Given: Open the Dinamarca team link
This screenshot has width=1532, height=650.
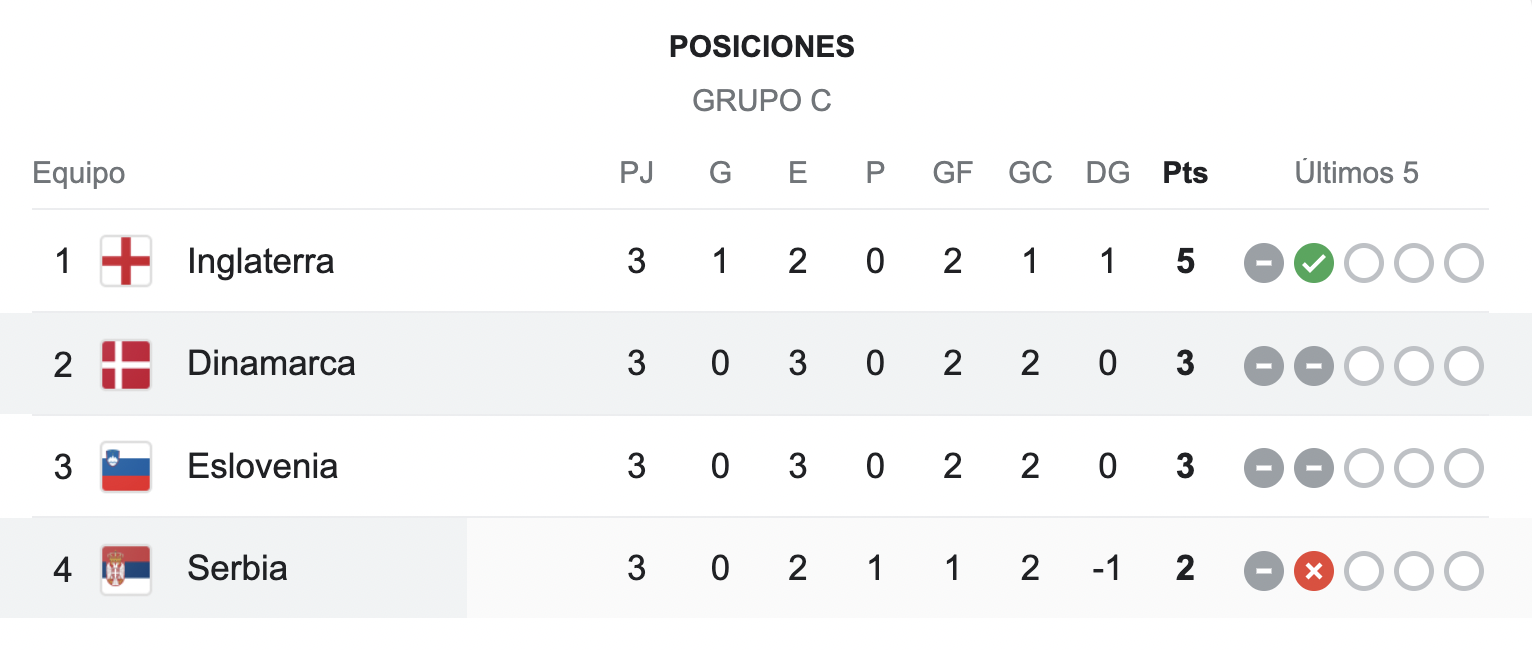Looking at the screenshot, I should click(x=271, y=363).
